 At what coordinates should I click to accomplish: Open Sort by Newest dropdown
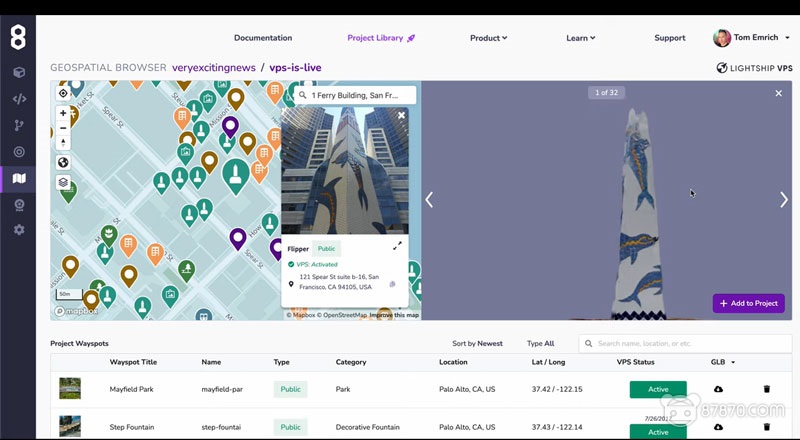[477, 343]
